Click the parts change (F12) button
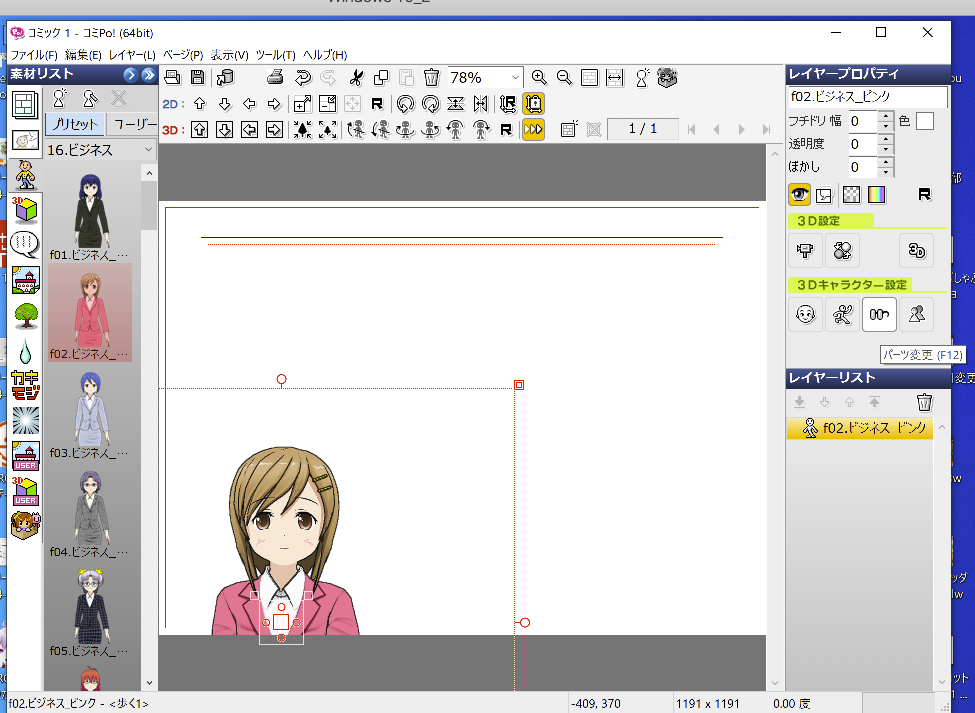Viewport: 975px width, 713px height. (x=879, y=315)
